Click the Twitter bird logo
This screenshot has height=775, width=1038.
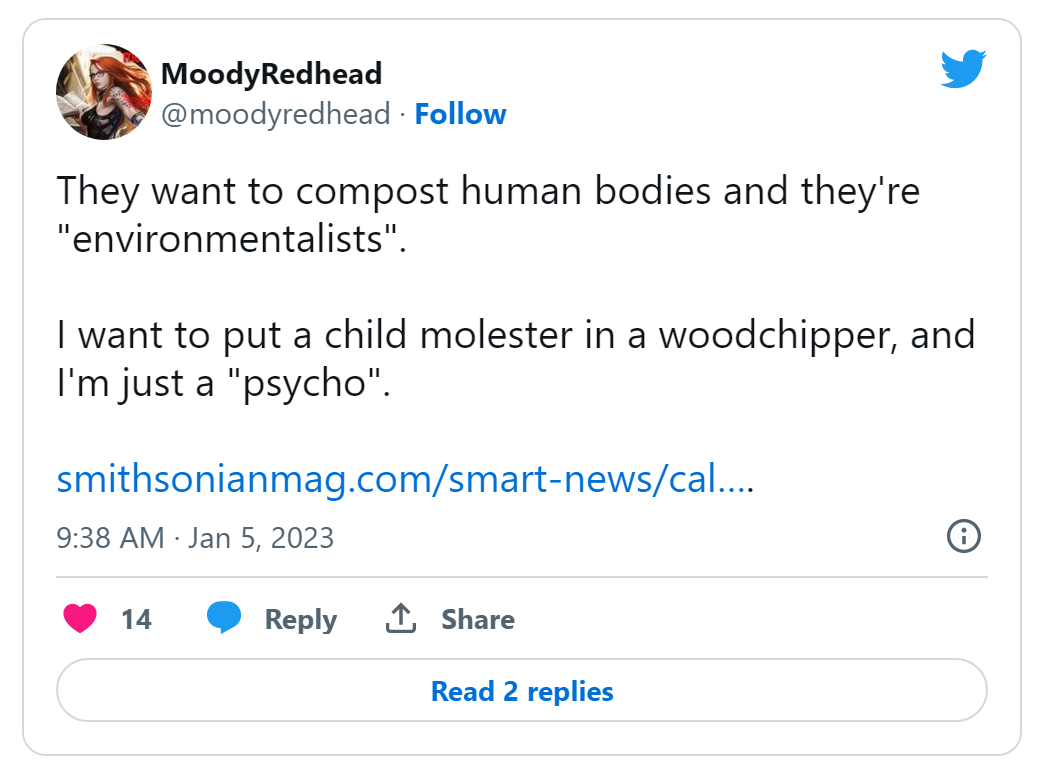(x=963, y=70)
